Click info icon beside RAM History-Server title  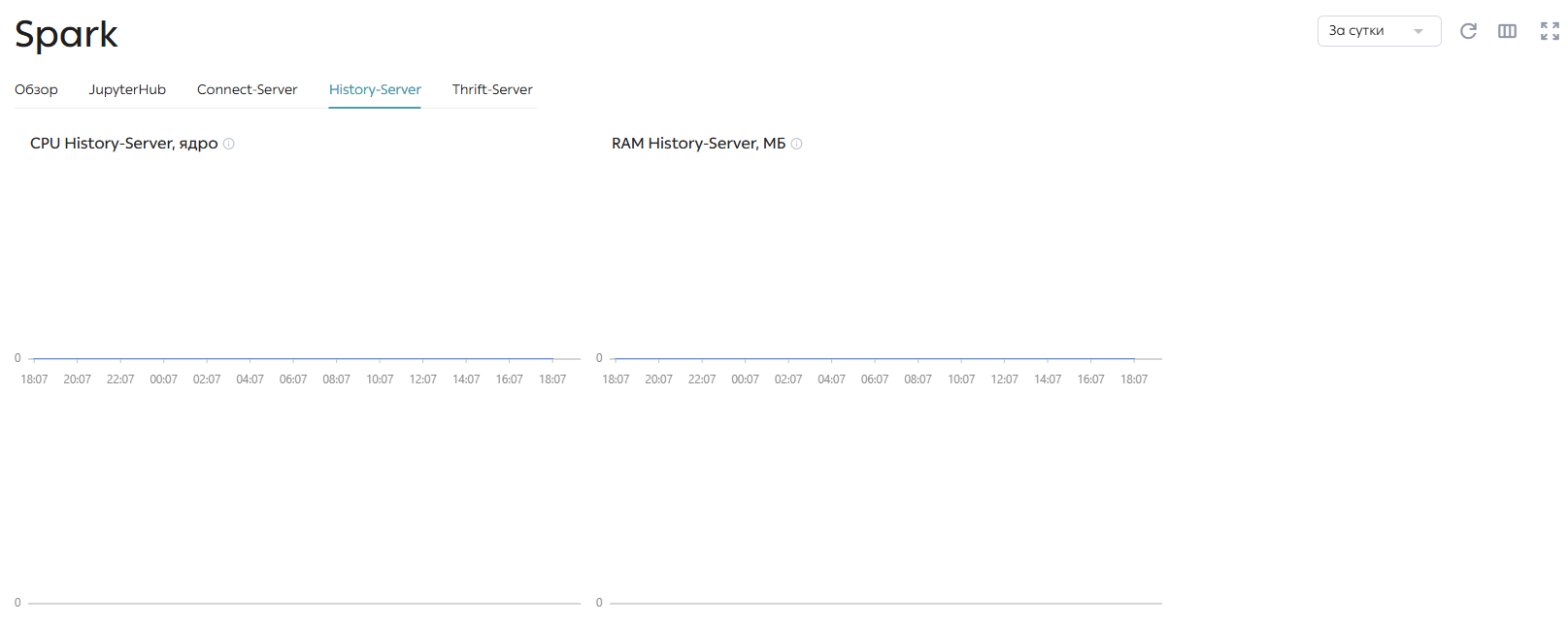coord(796,144)
